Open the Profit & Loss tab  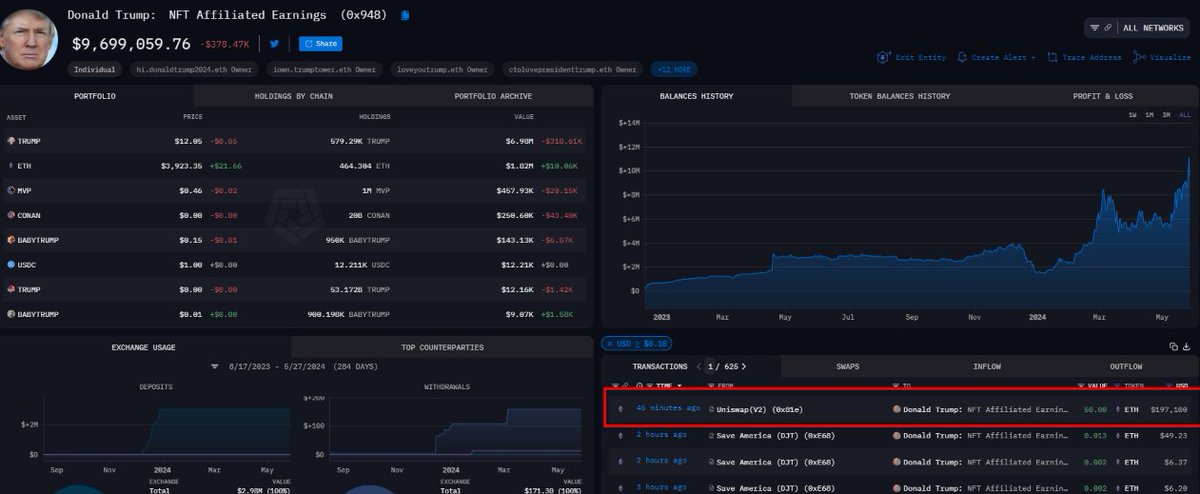1103,96
